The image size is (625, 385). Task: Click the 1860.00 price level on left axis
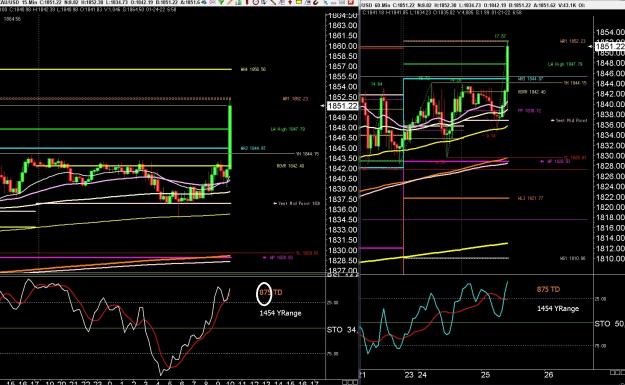point(343,46)
